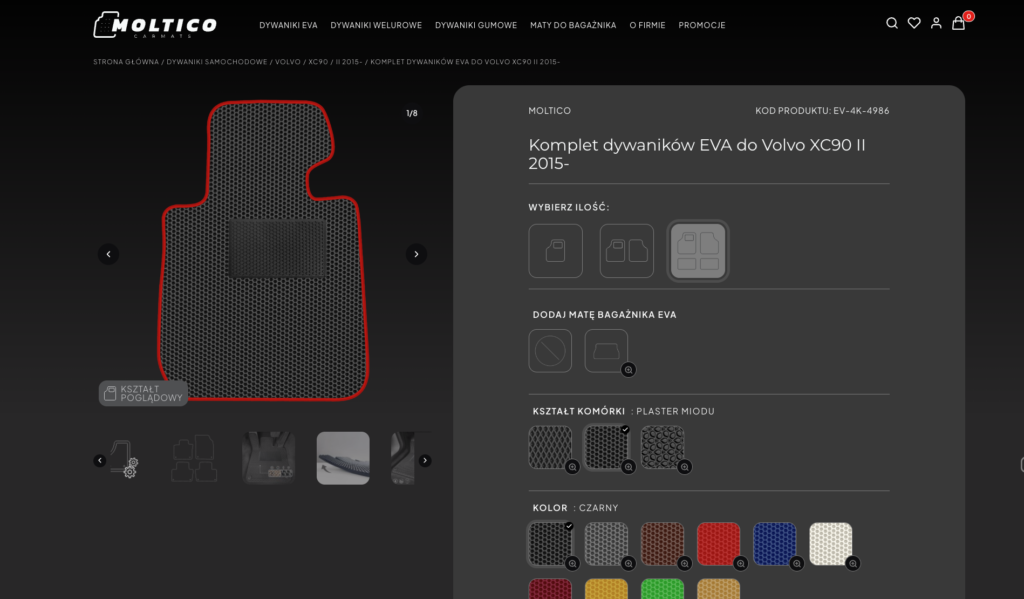Zoom the third cell shape preview
Image resolution: width=1024 pixels, height=599 pixels.
(x=684, y=466)
